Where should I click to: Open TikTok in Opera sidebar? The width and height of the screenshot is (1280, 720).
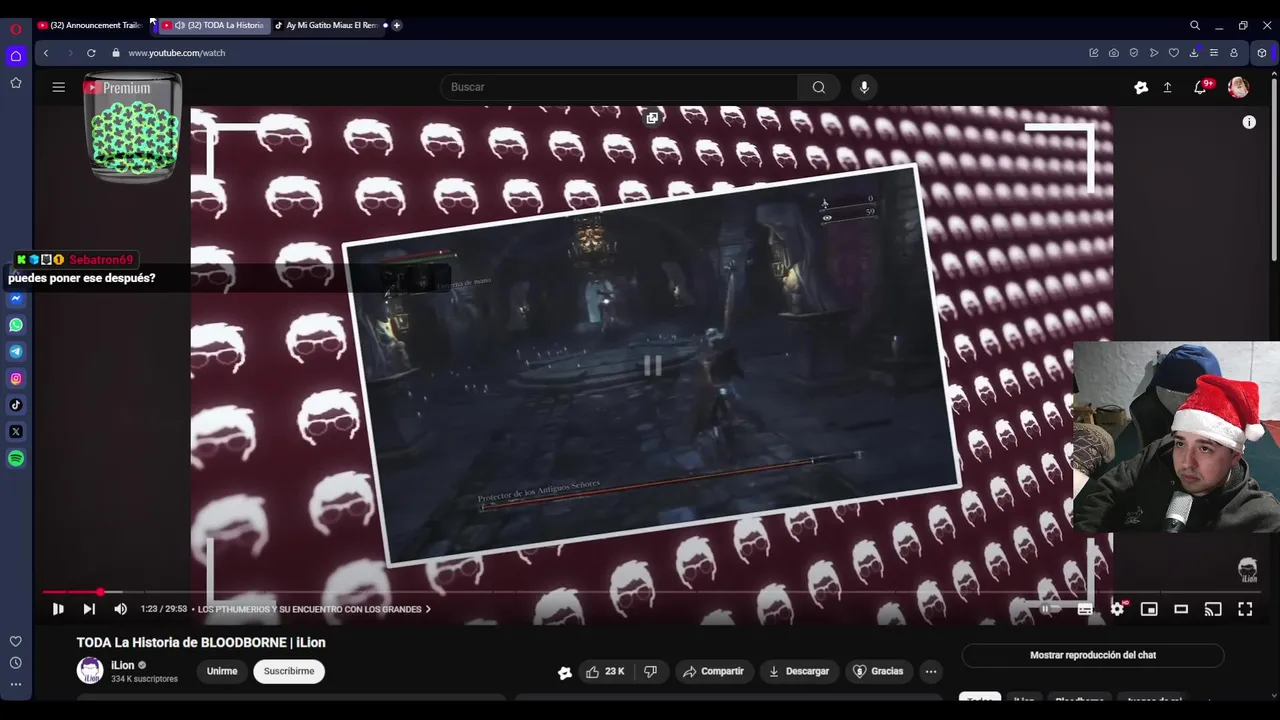click(x=16, y=405)
